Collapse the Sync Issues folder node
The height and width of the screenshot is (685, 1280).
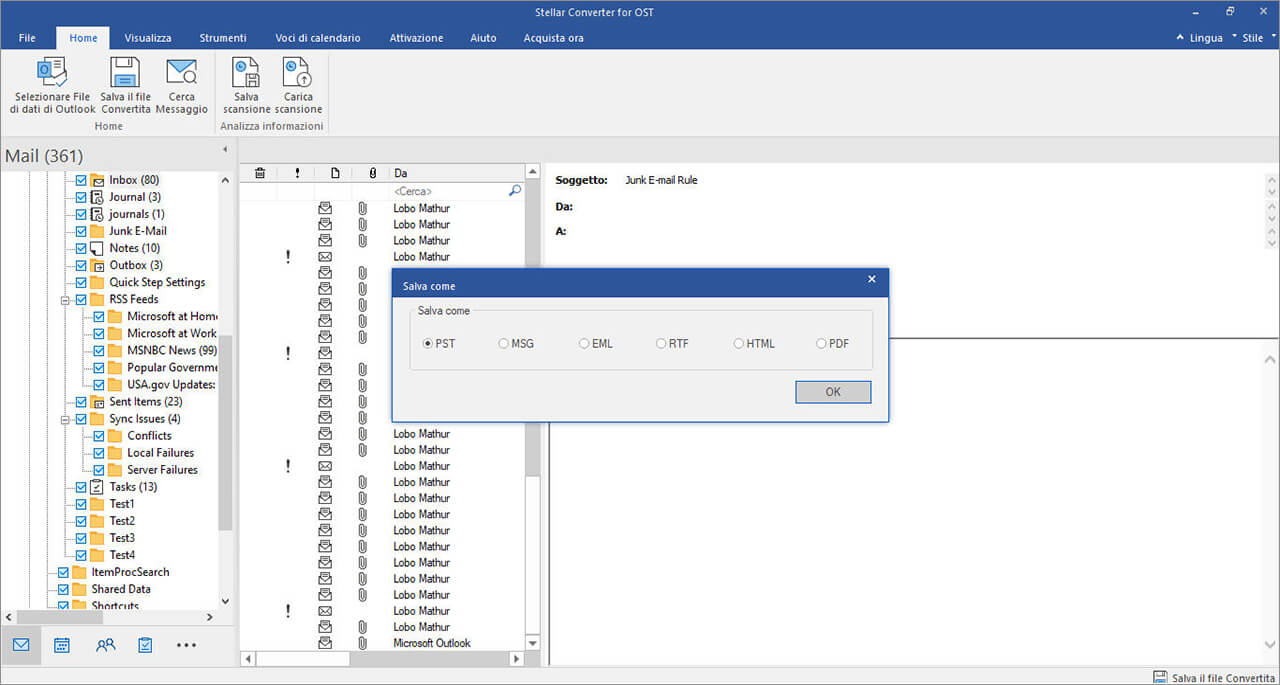tap(65, 419)
